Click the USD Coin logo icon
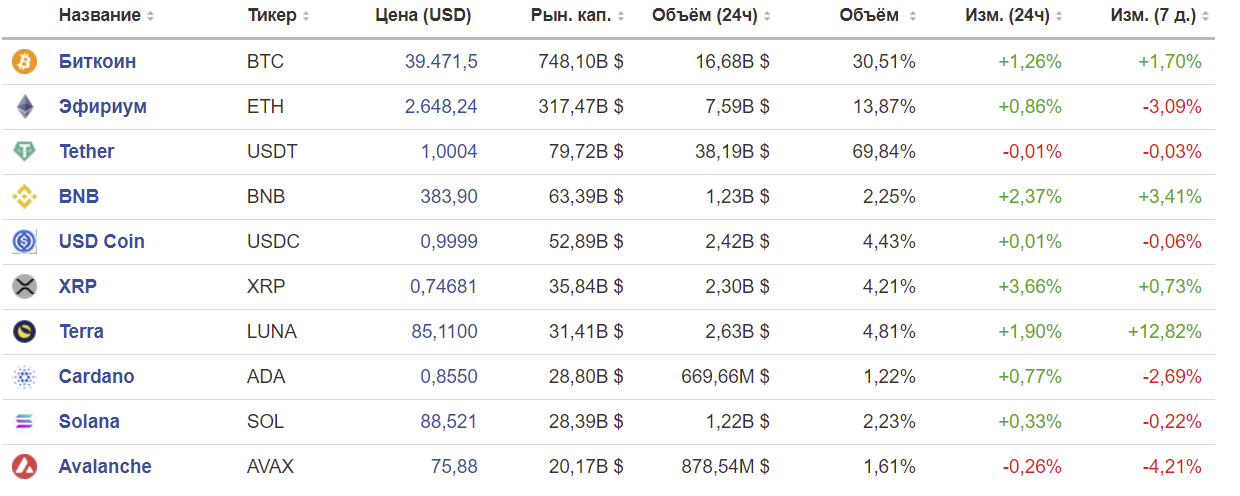This screenshot has width=1240, height=496. click(x=24, y=242)
